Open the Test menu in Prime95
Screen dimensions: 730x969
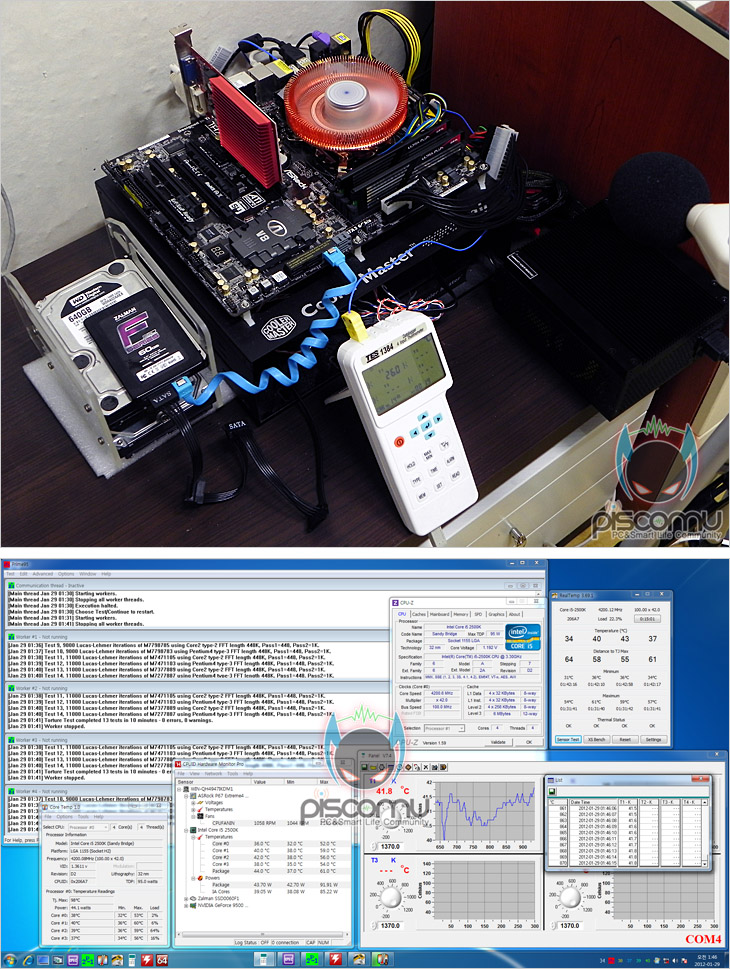10,573
